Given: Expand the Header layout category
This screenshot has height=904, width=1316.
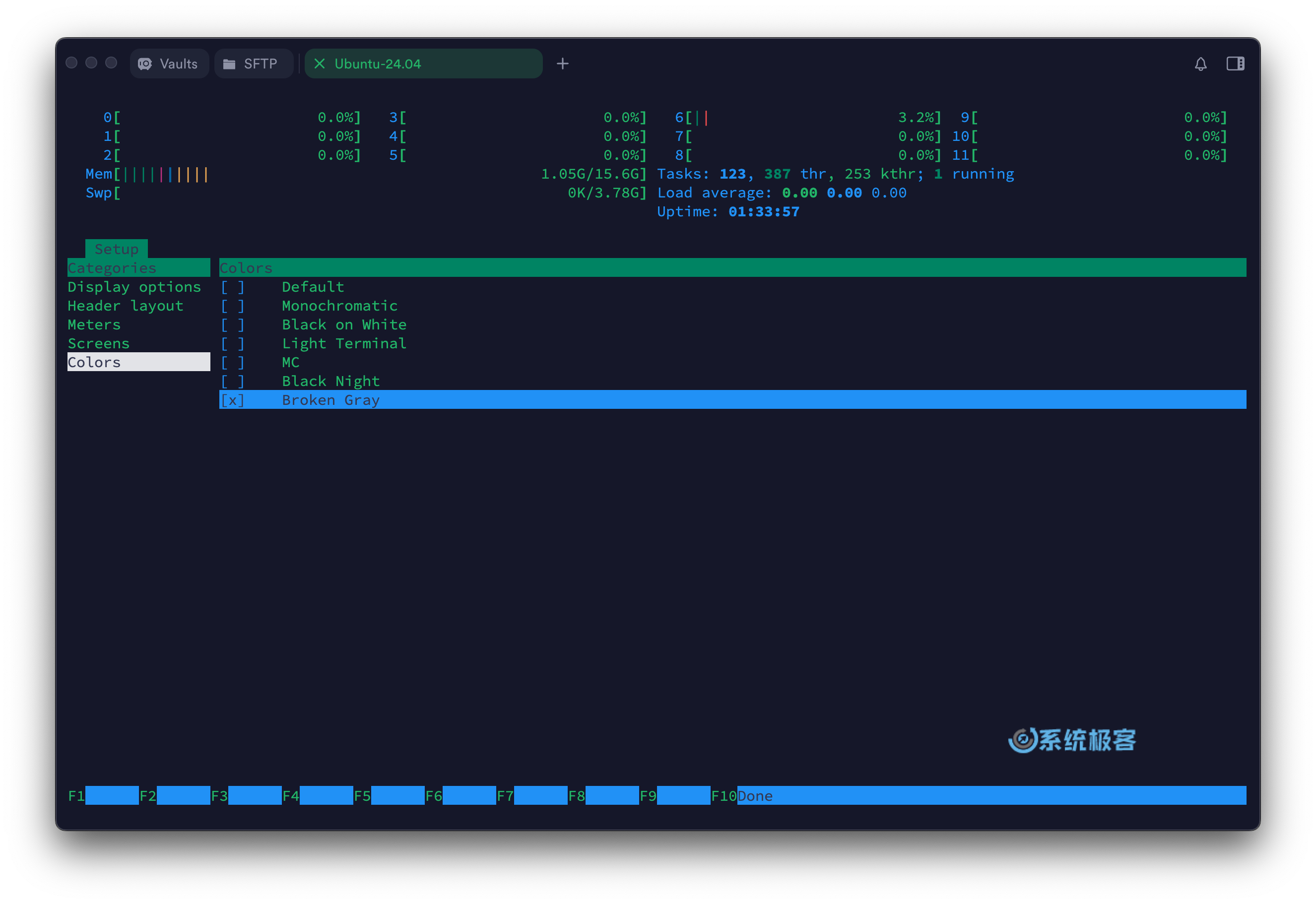Looking at the screenshot, I should tap(125, 305).
